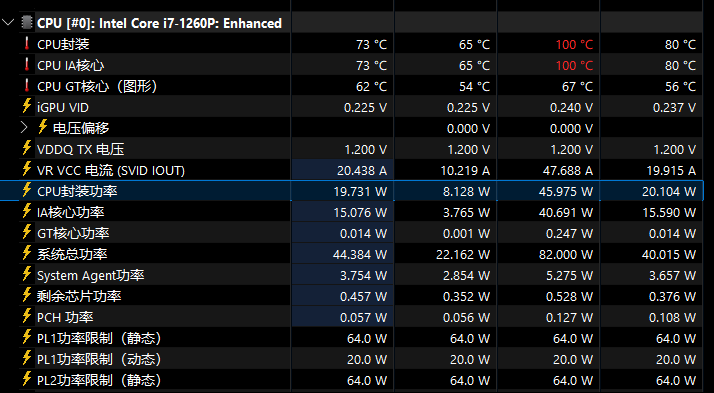Click lightning icon beside PCH 功率
The width and height of the screenshot is (714, 393).
27,316
